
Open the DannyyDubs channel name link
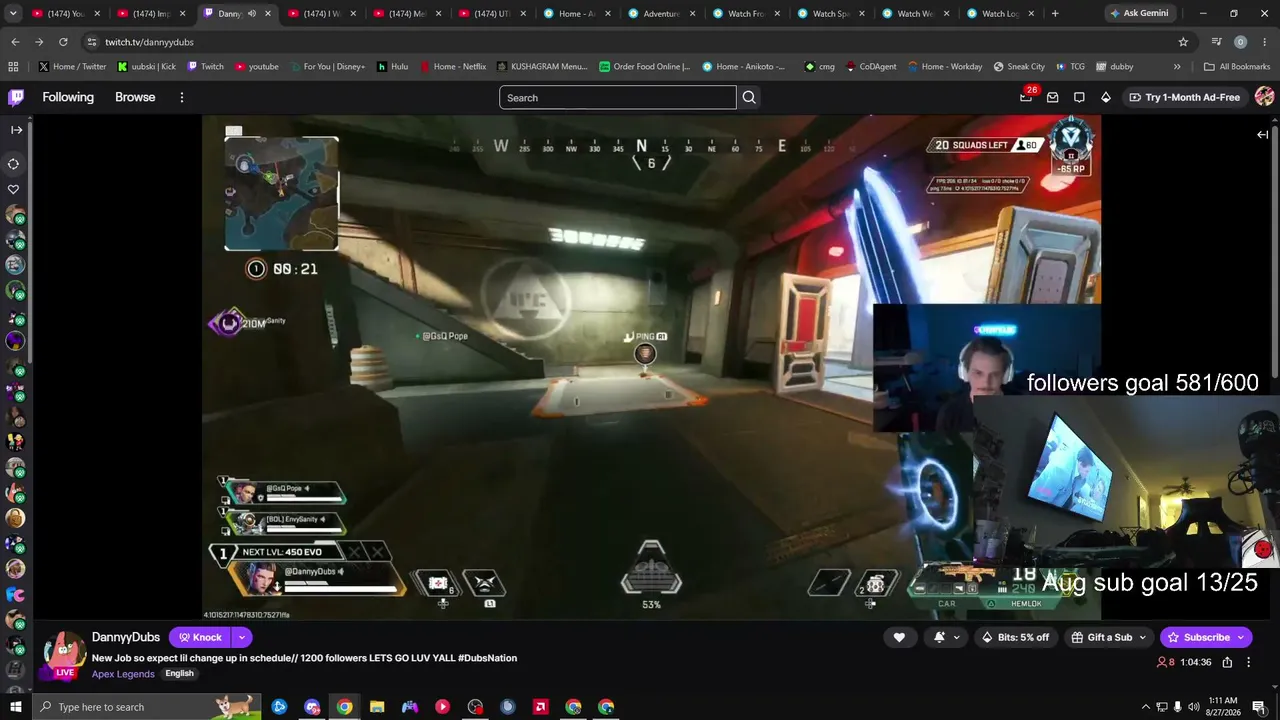(x=126, y=637)
